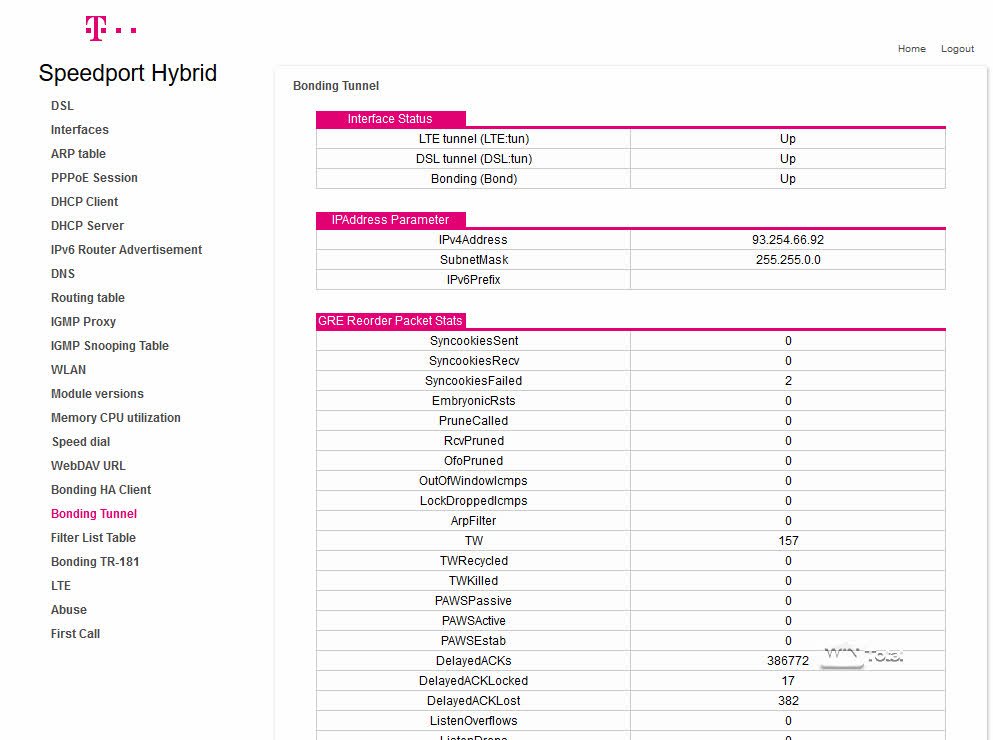Open the Filter List Table page
The image size is (993, 740).
coord(93,538)
